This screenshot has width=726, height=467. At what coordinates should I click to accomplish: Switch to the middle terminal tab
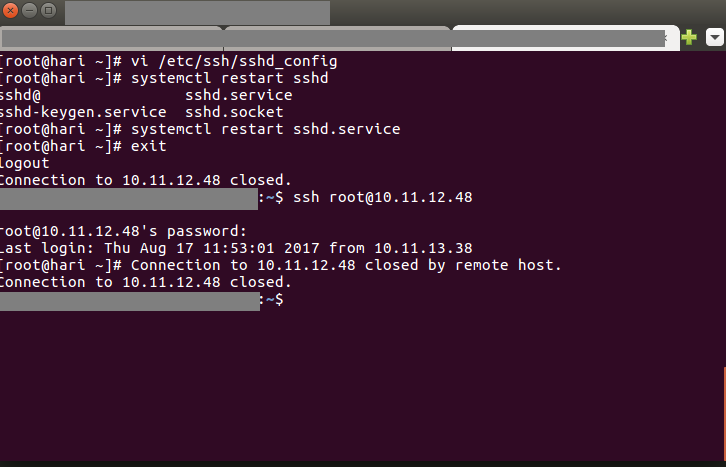[337, 38]
